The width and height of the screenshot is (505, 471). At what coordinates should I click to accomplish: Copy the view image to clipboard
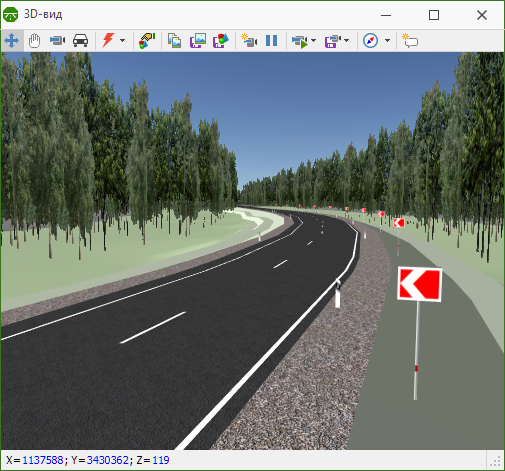pos(174,41)
